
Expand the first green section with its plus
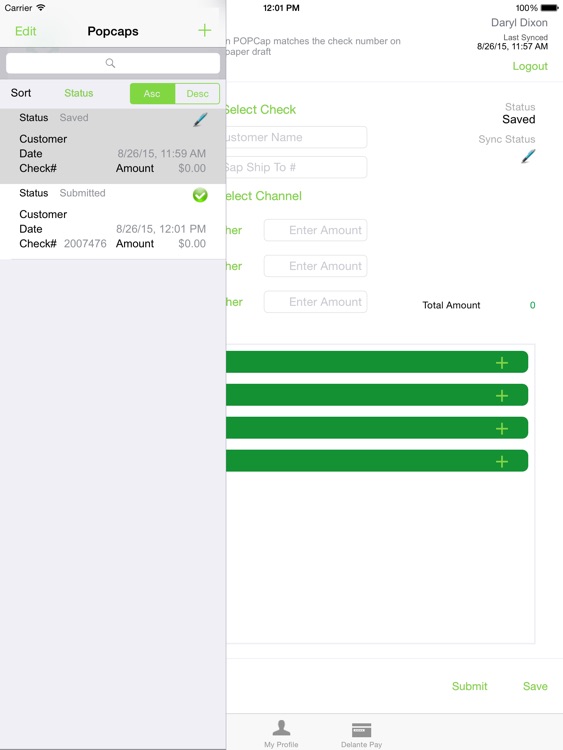point(501,363)
